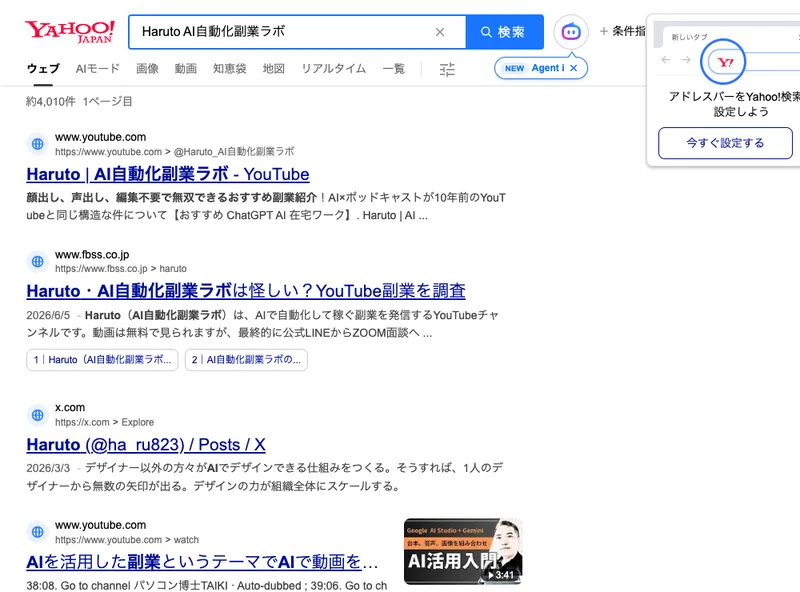Clear the search box with the X icon
800x592 pixels.
point(440,32)
